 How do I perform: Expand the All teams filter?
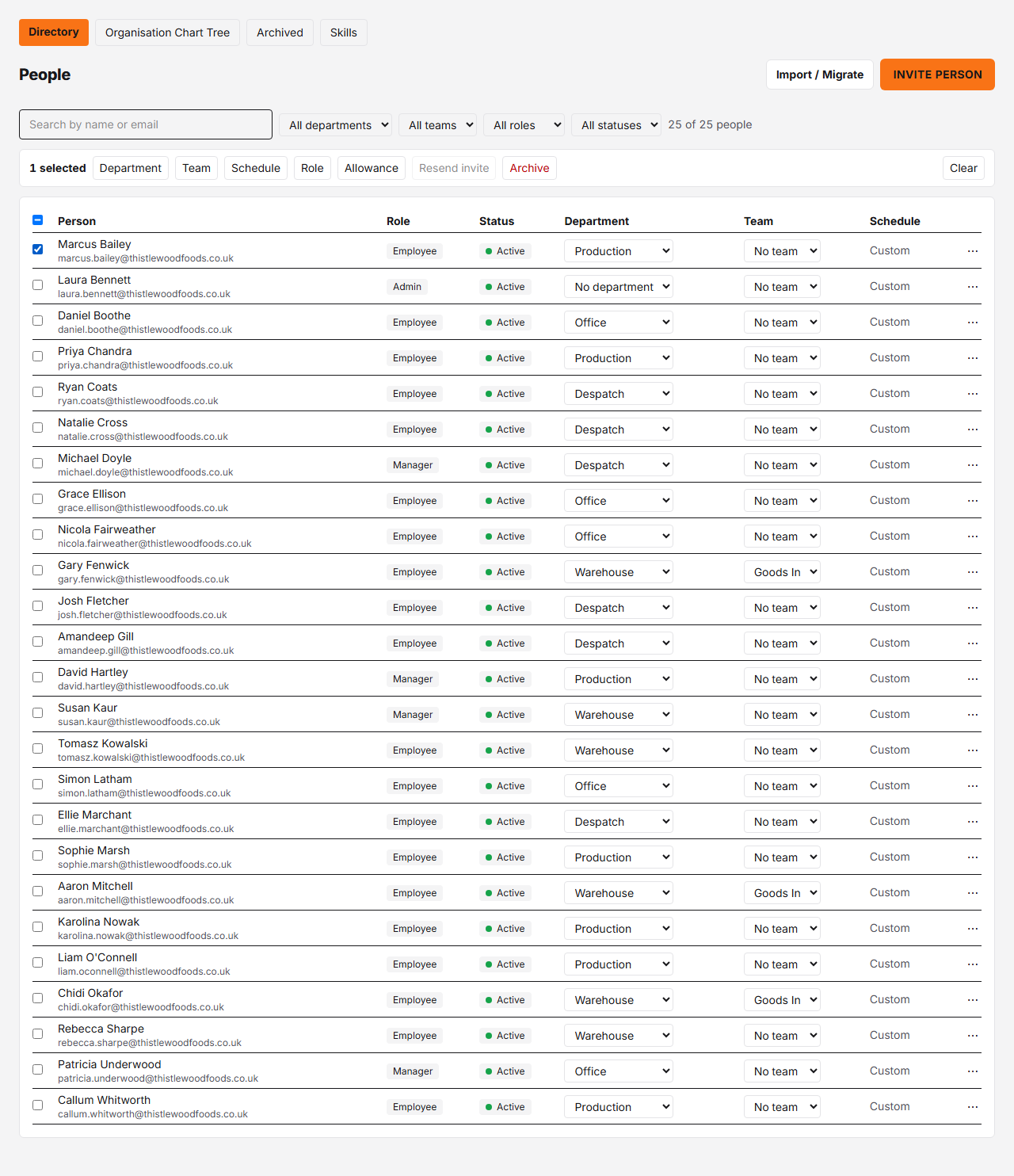click(438, 124)
